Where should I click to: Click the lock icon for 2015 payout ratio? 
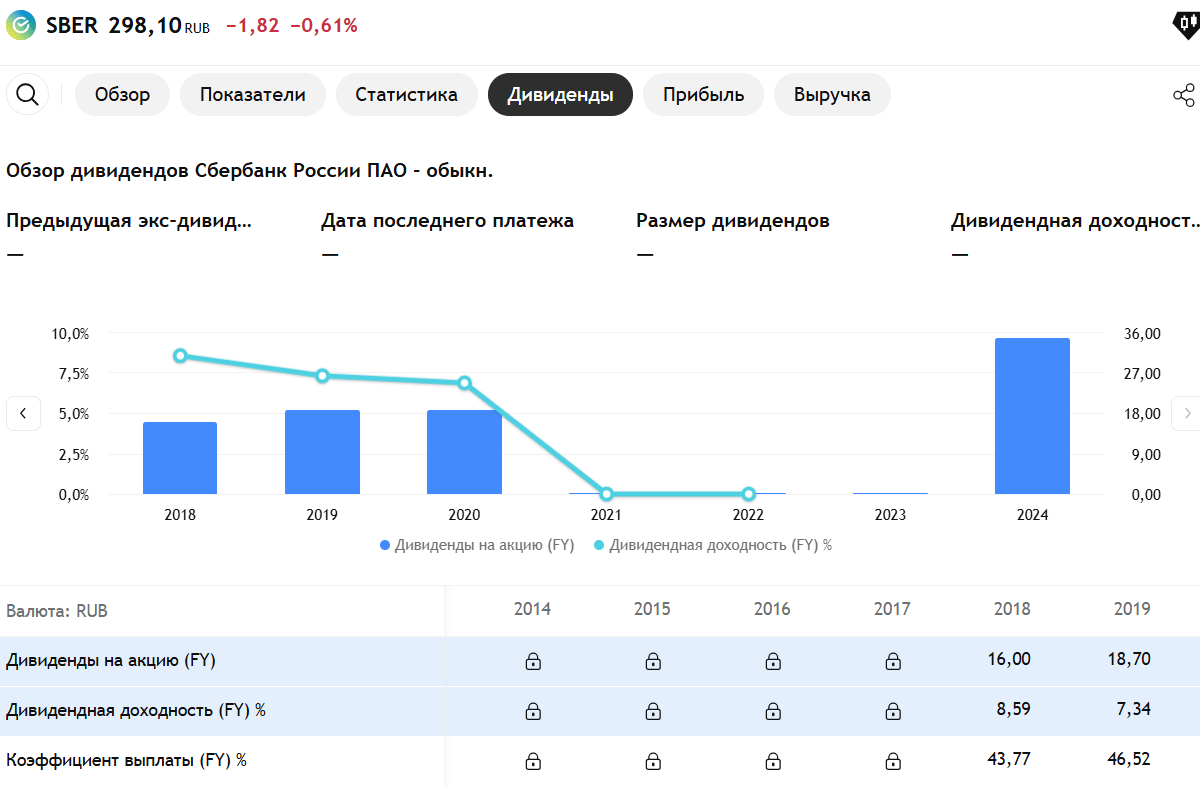coord(653,760)
